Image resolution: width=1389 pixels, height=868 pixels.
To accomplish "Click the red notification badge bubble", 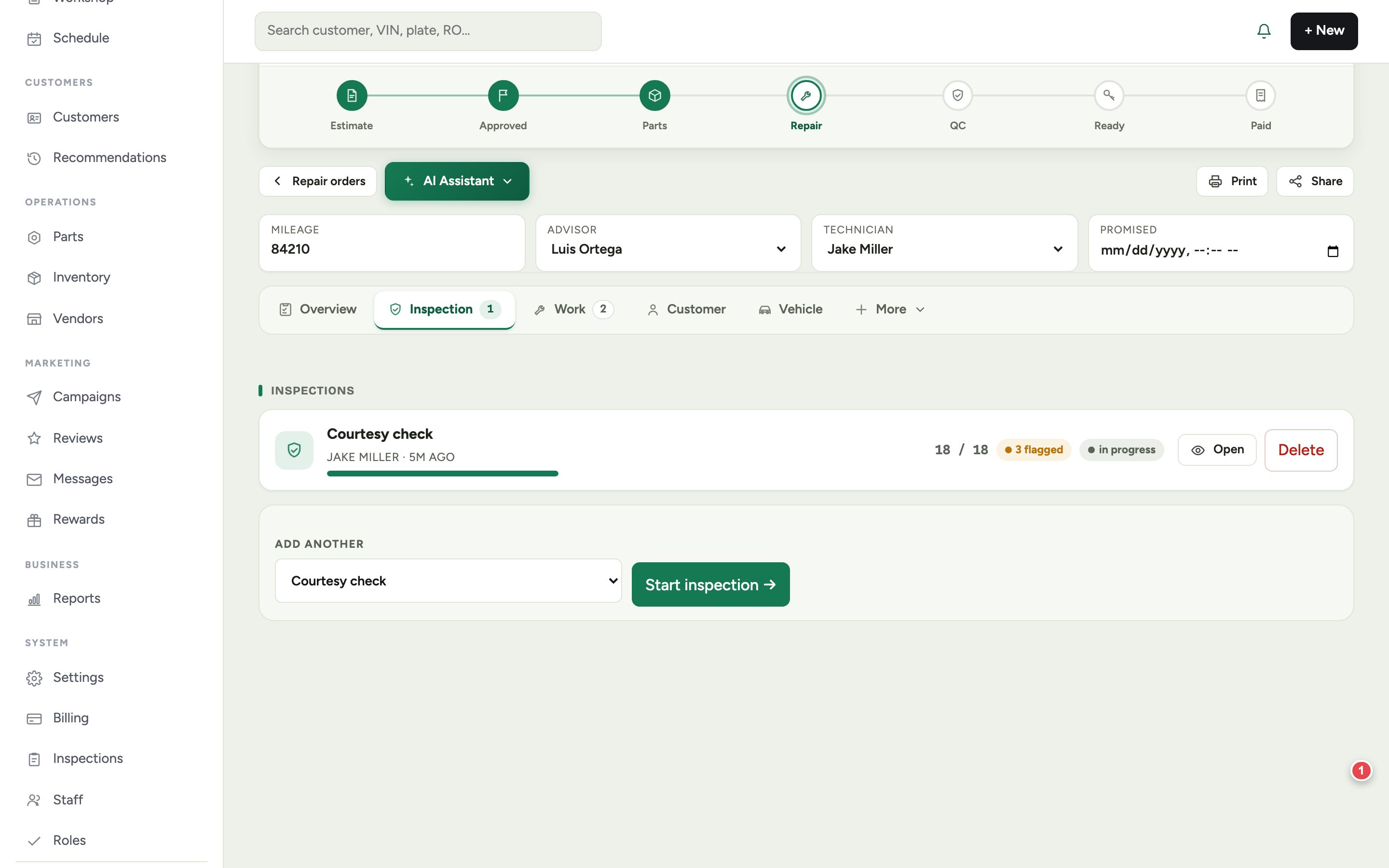I will tap(1361, 771).
